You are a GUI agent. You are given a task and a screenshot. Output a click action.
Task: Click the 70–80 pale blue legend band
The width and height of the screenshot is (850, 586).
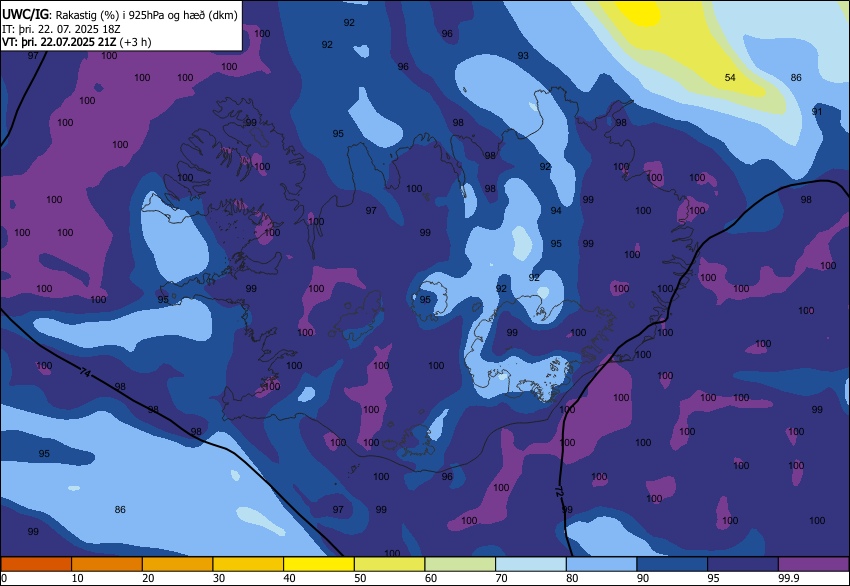531,564
